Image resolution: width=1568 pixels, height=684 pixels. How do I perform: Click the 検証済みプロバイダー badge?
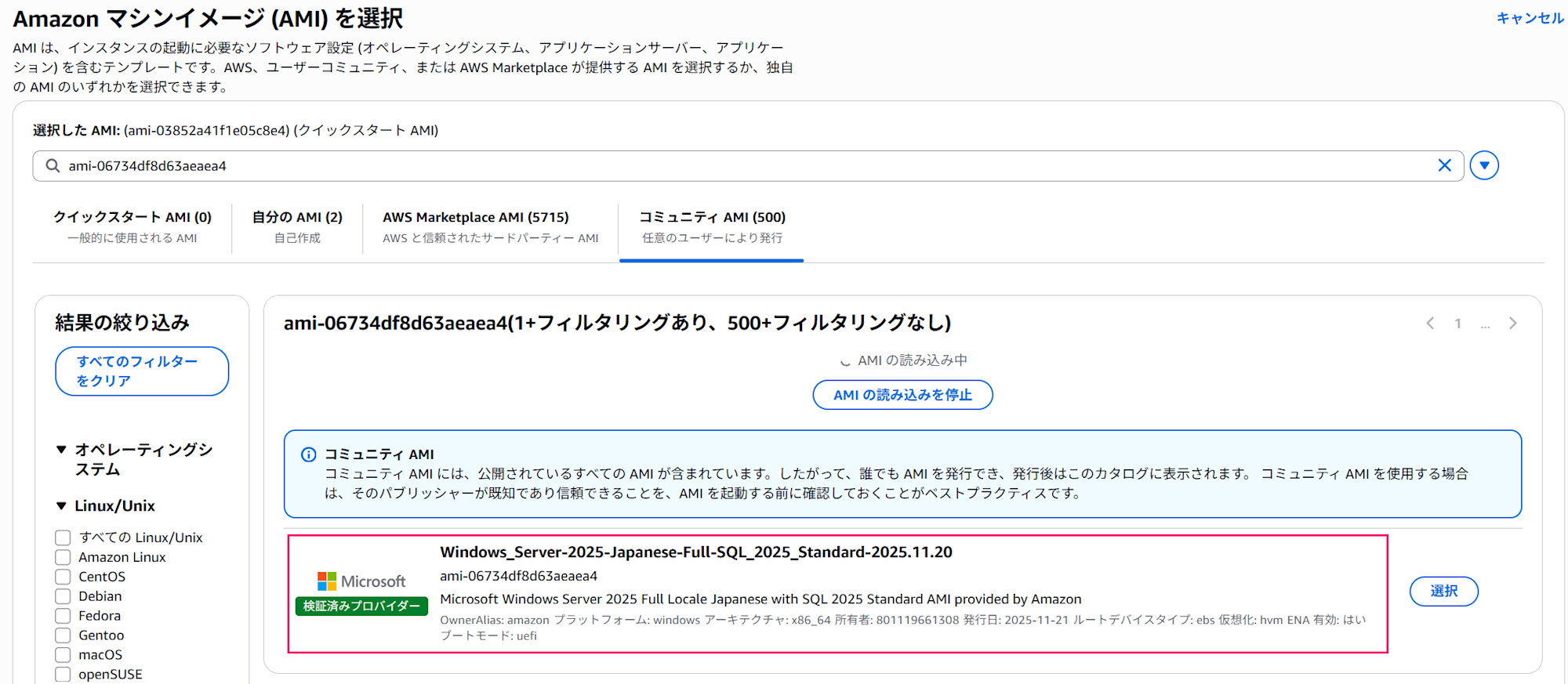361,606
